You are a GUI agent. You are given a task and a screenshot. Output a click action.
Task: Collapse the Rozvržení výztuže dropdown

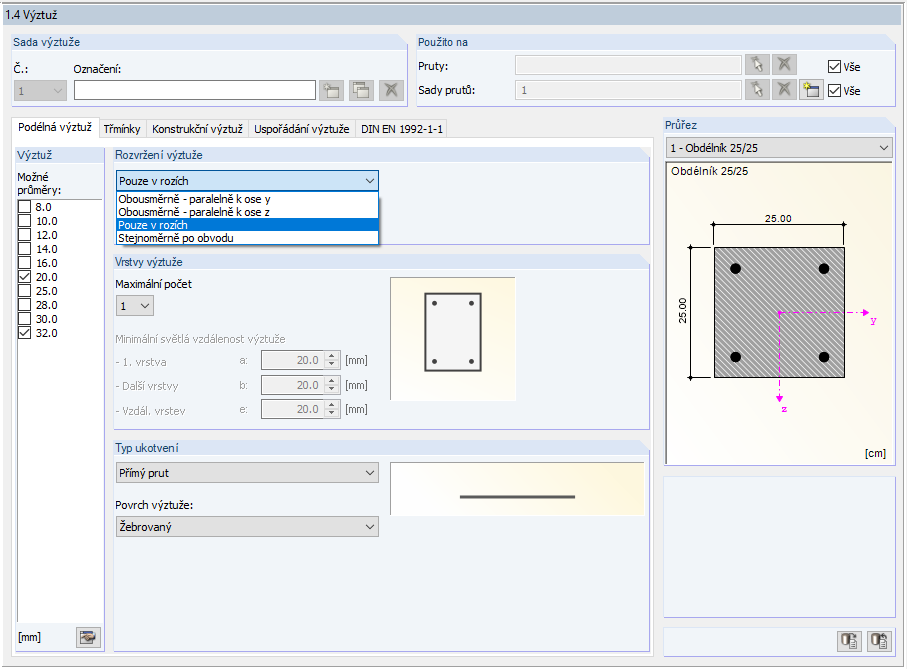[x=370, y=181]
